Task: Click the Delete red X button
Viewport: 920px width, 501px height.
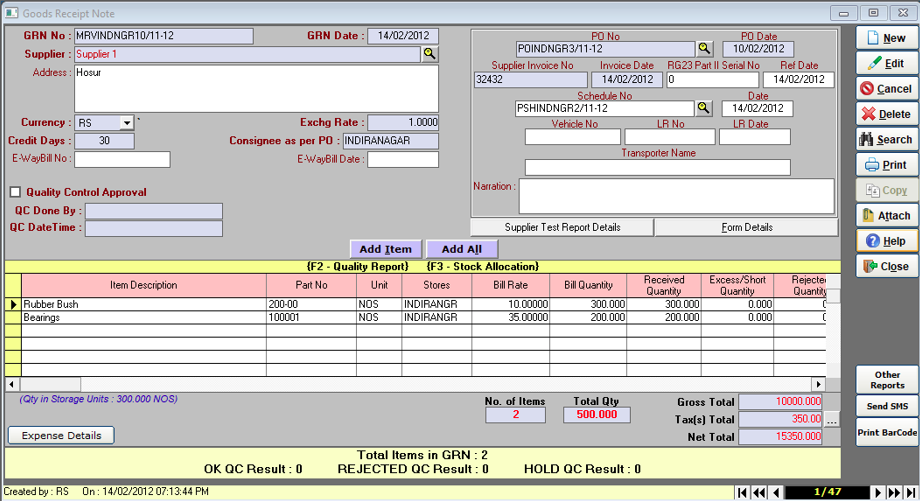Action: coord(887,114)
